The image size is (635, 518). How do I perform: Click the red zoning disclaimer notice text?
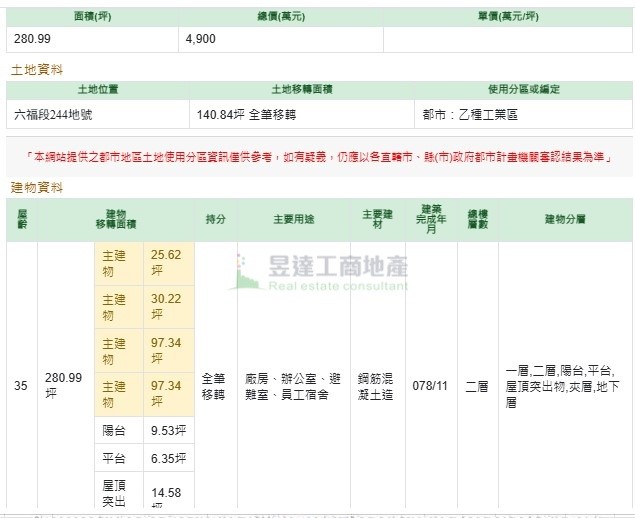(x=320, y=158)
